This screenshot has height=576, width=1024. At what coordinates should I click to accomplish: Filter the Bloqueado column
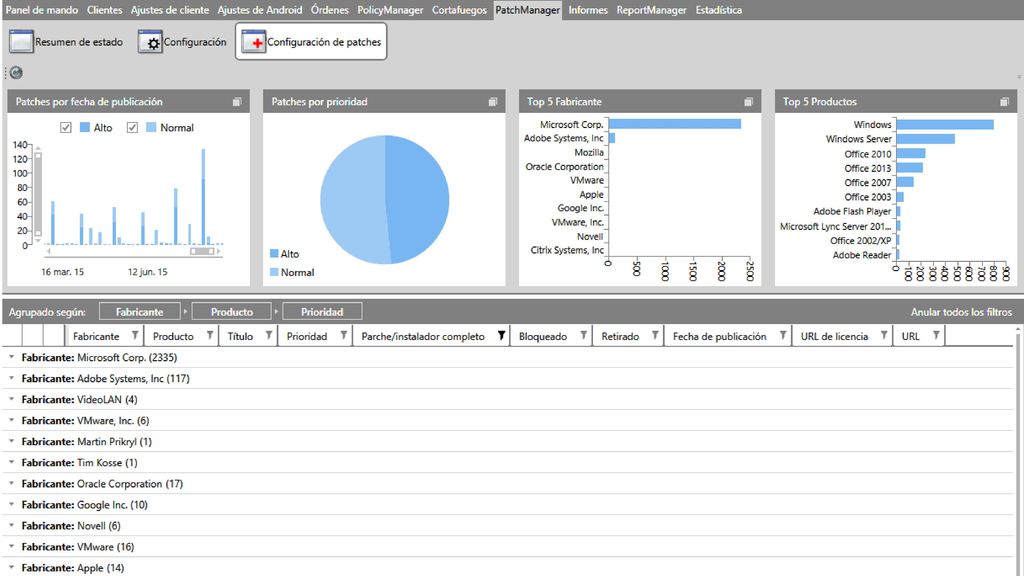coord(583,335)
